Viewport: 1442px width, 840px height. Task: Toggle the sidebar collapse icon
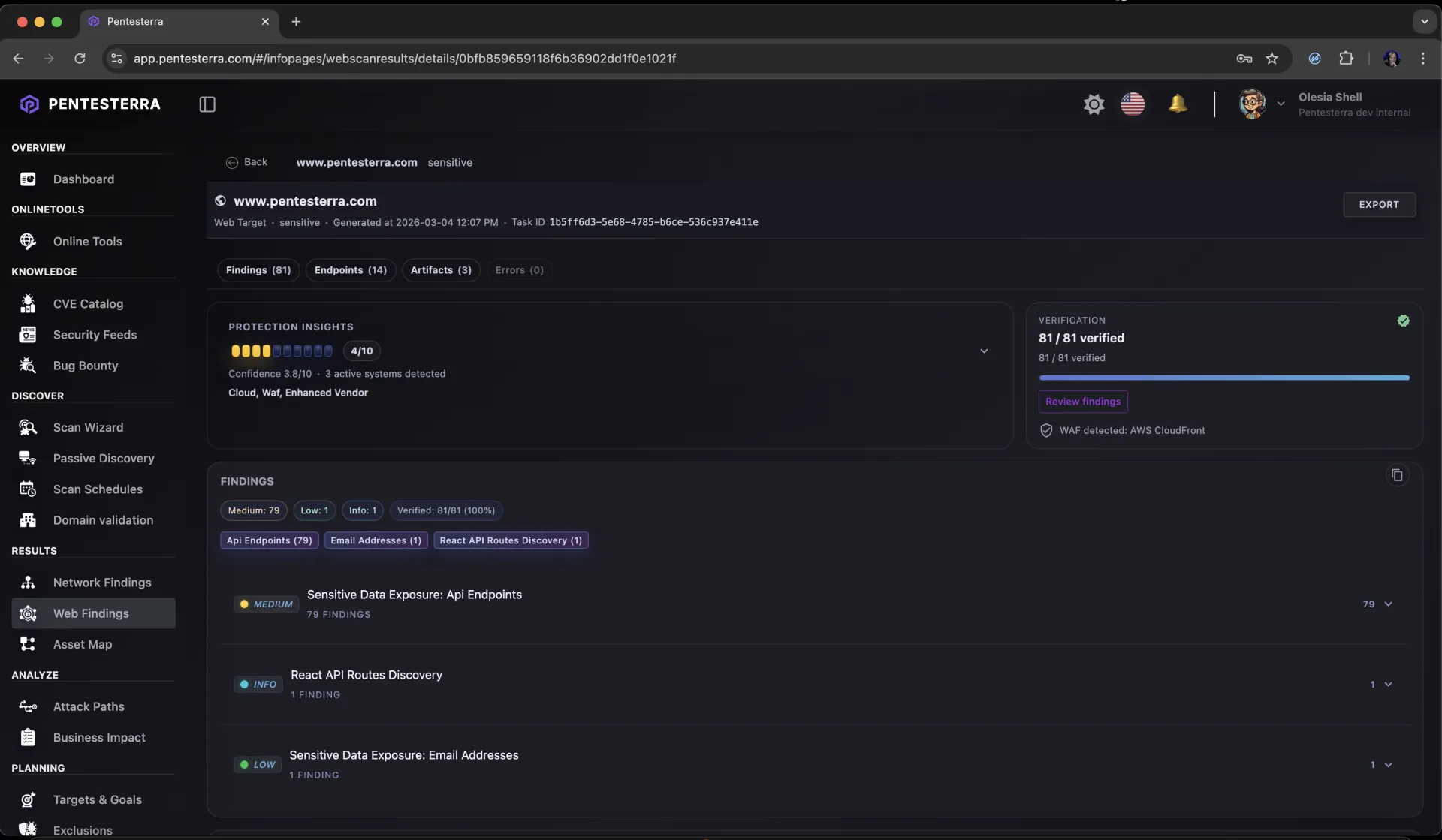click(207, 104)
